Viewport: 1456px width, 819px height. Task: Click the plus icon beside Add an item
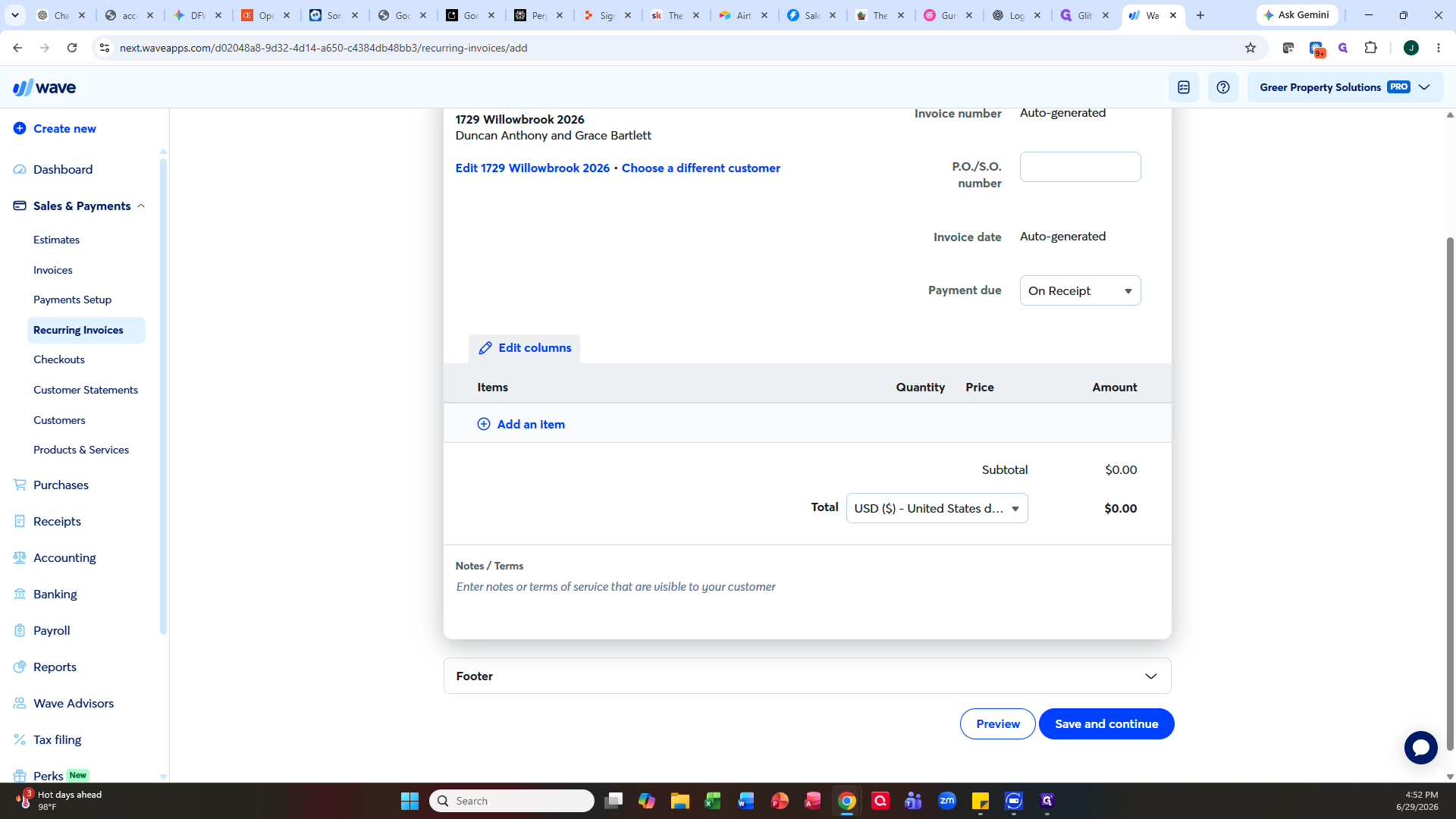[x=483, y=424]
